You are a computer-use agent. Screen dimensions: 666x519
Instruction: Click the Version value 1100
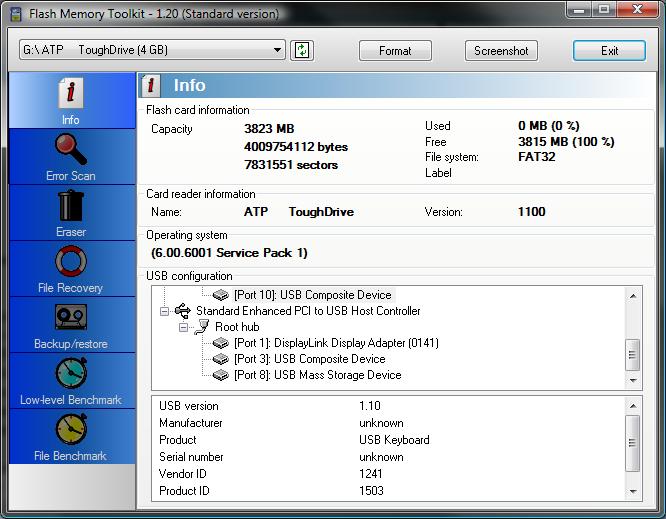[531, 212]
